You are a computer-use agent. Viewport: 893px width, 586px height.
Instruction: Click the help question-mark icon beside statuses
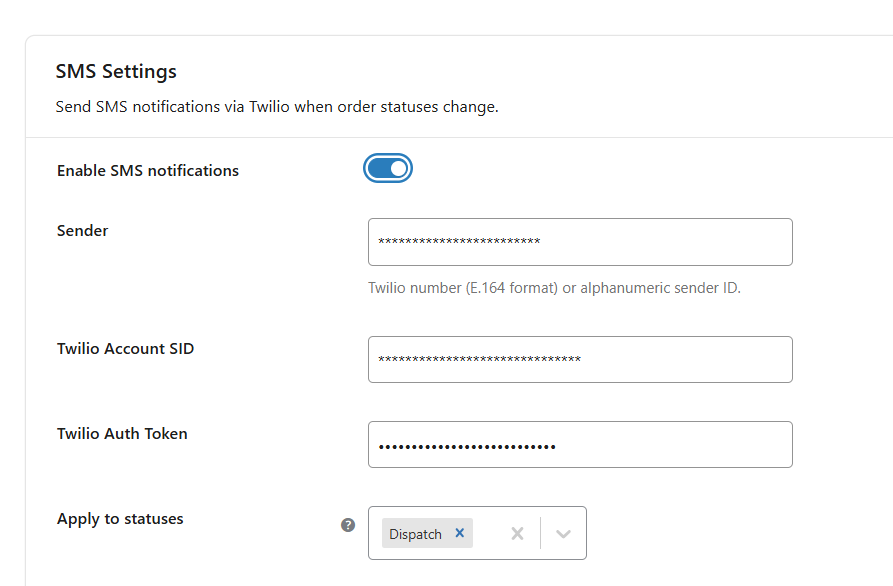pyautogui.click(x=348, y=524)
